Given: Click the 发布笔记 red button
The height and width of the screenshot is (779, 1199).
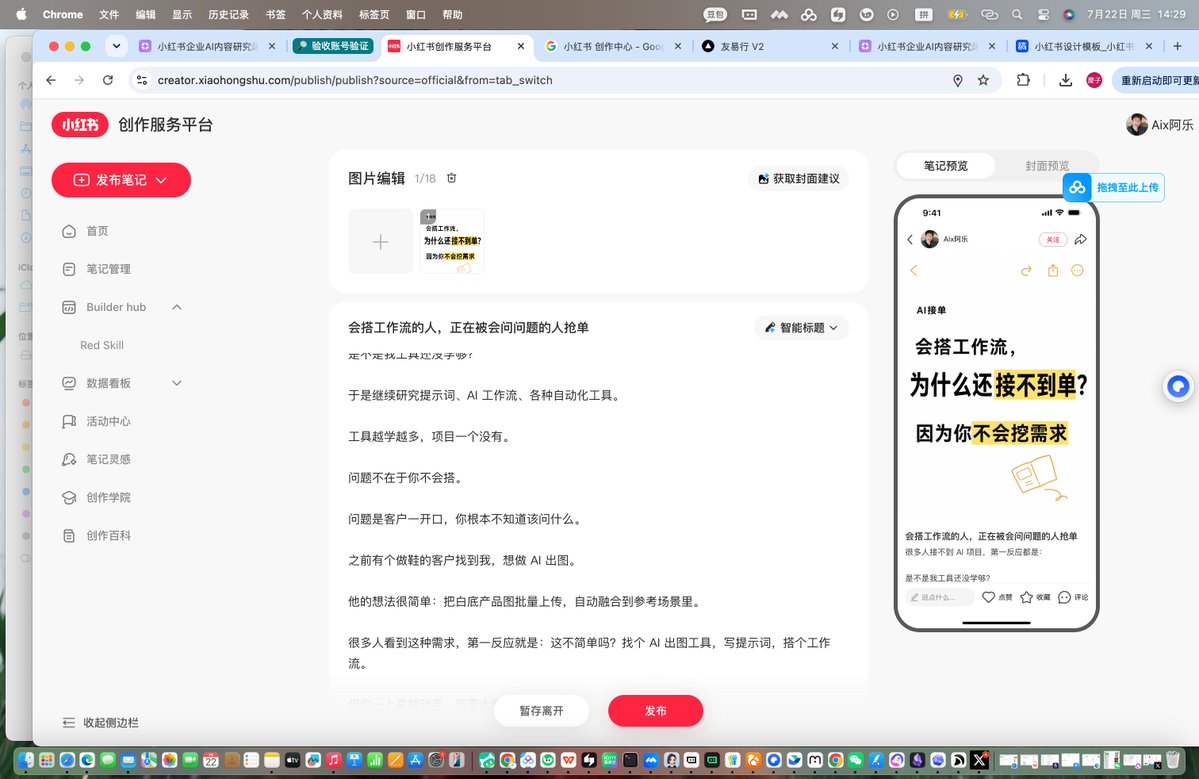Looking at the screenshot, I should click(121, 180).
